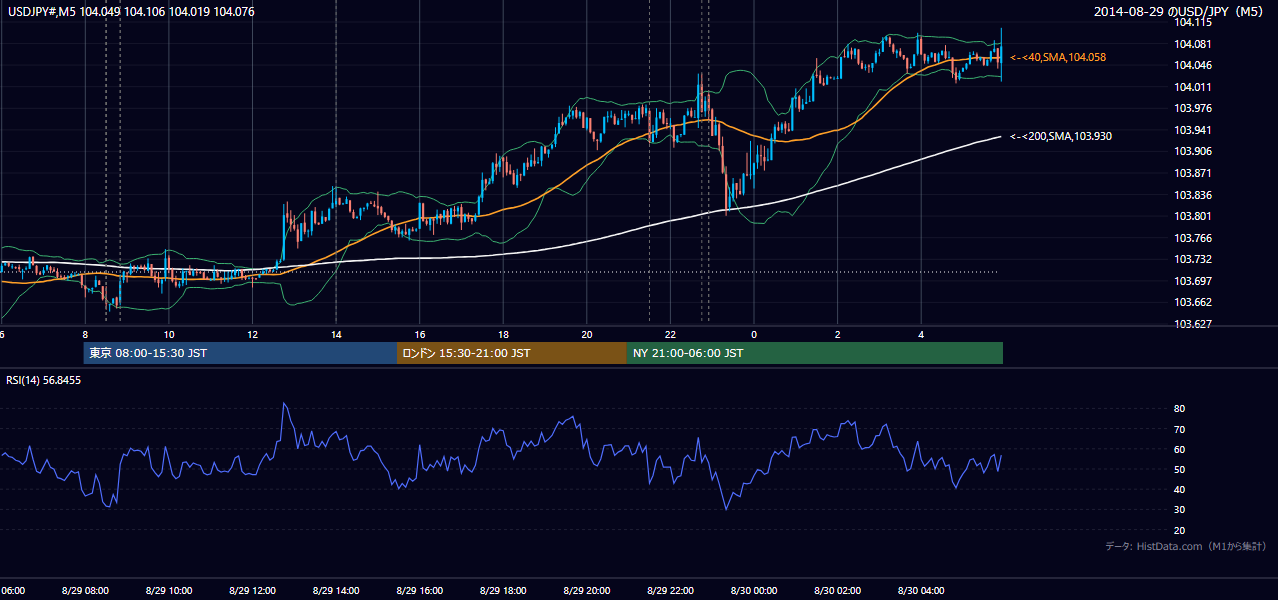Click price level 103.662 on the axis
The width and height of the screenshot is (1278, 600).
1193,302
